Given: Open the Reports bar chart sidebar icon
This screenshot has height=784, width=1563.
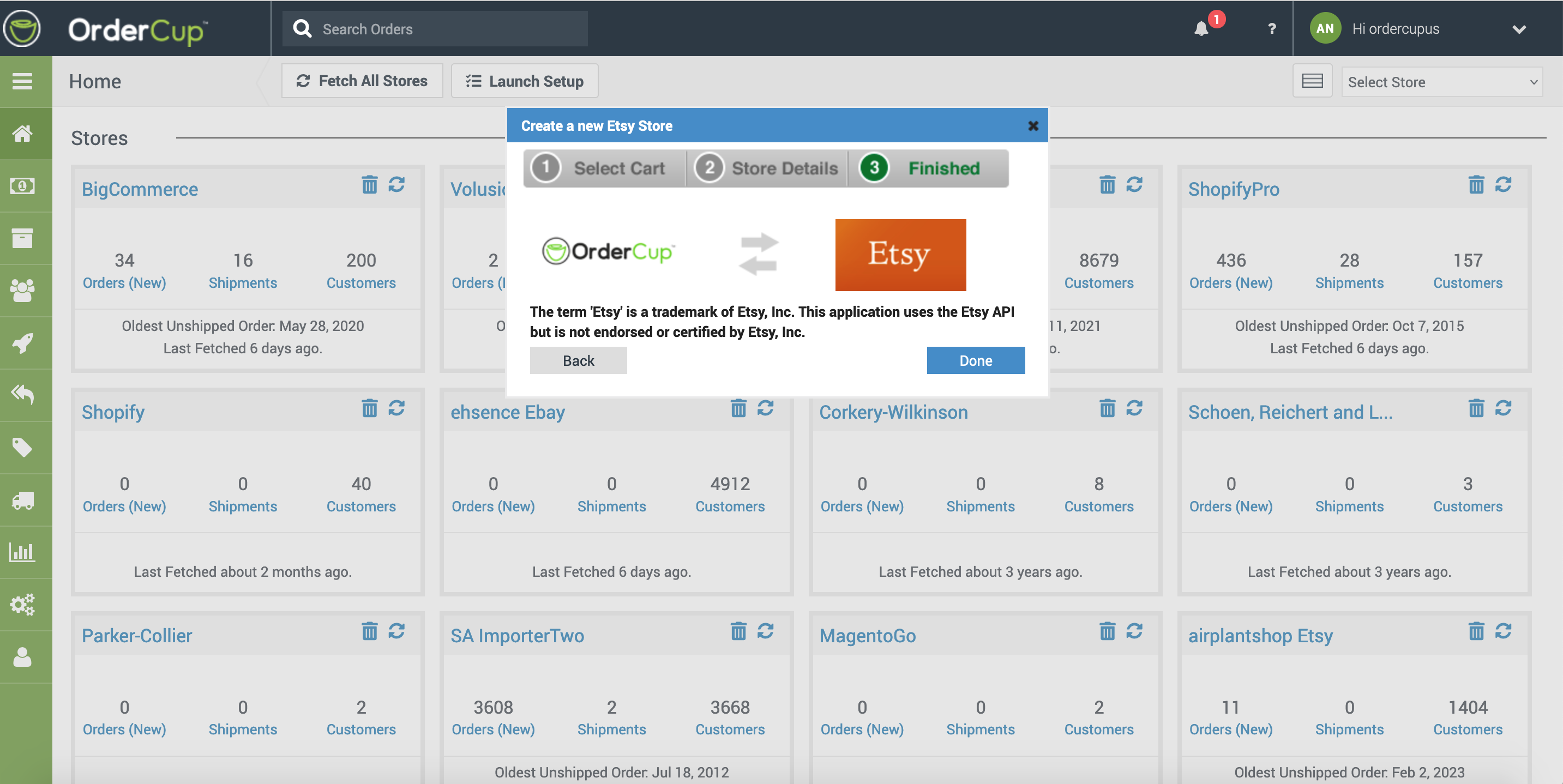Looking at the screenshot, I should (22, 552).
